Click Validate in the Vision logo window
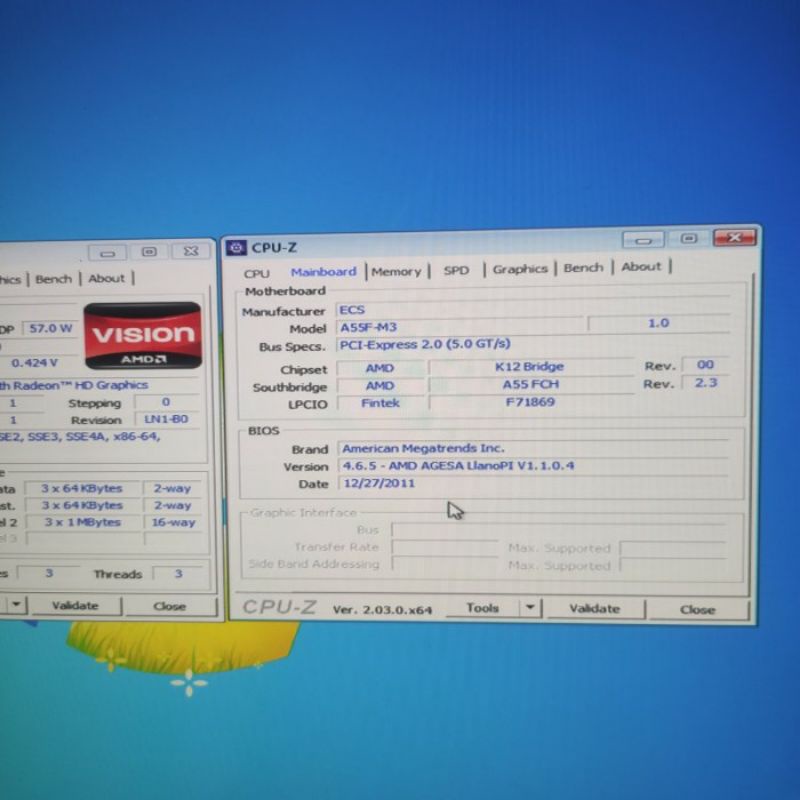Viewport: 800px width, 800px height. pos(75,605)
